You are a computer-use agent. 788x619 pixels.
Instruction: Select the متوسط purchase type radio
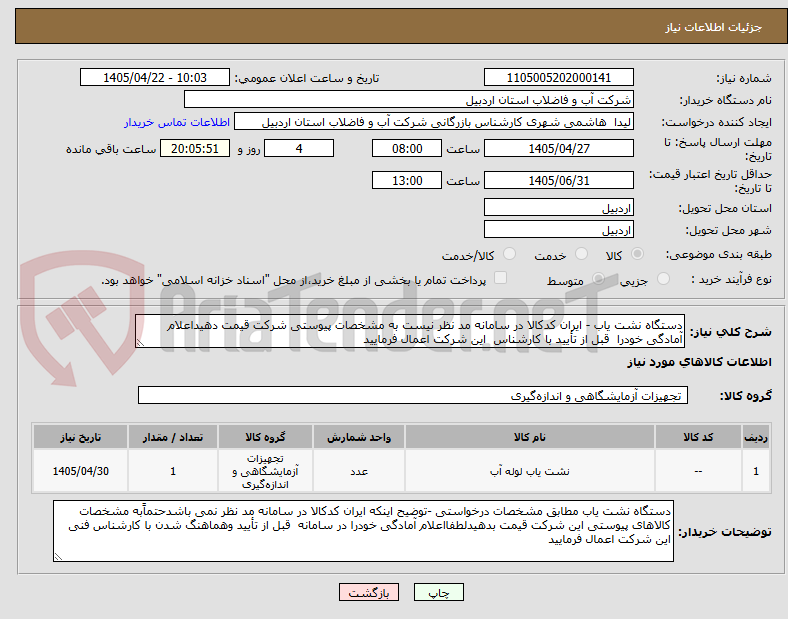598,279
